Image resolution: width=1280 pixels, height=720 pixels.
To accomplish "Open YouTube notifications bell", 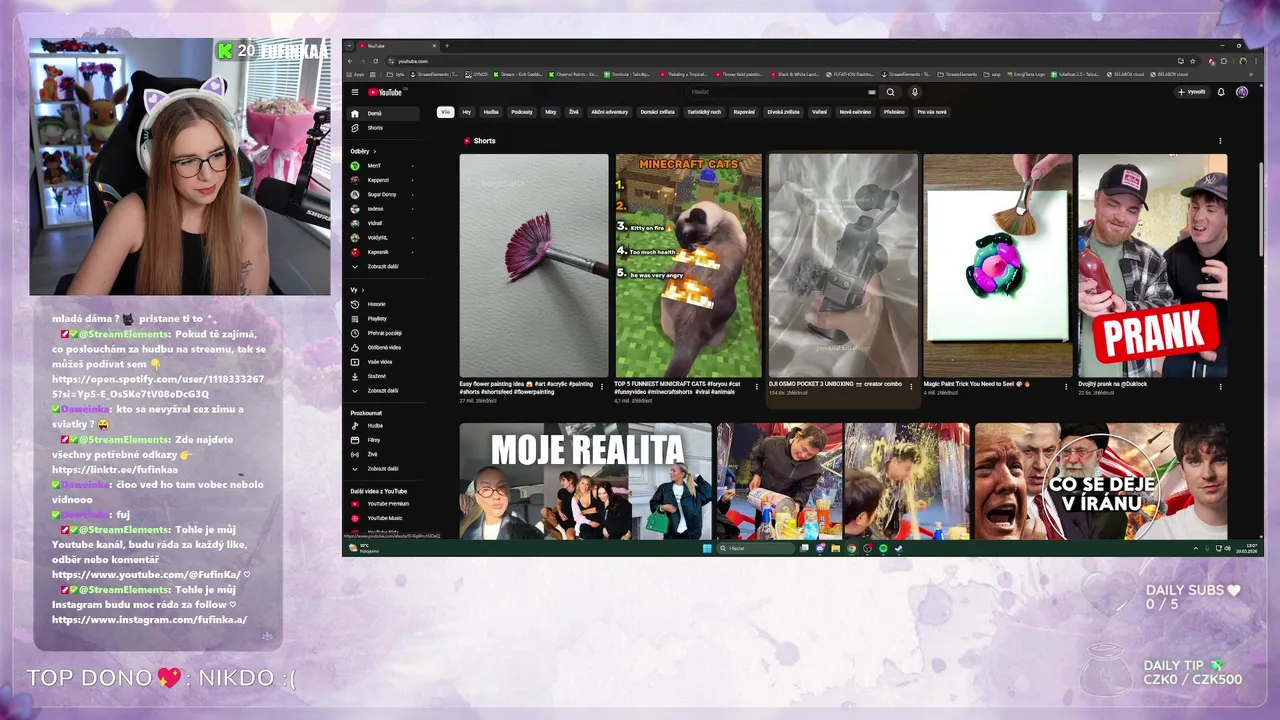I will (1220, 92).
